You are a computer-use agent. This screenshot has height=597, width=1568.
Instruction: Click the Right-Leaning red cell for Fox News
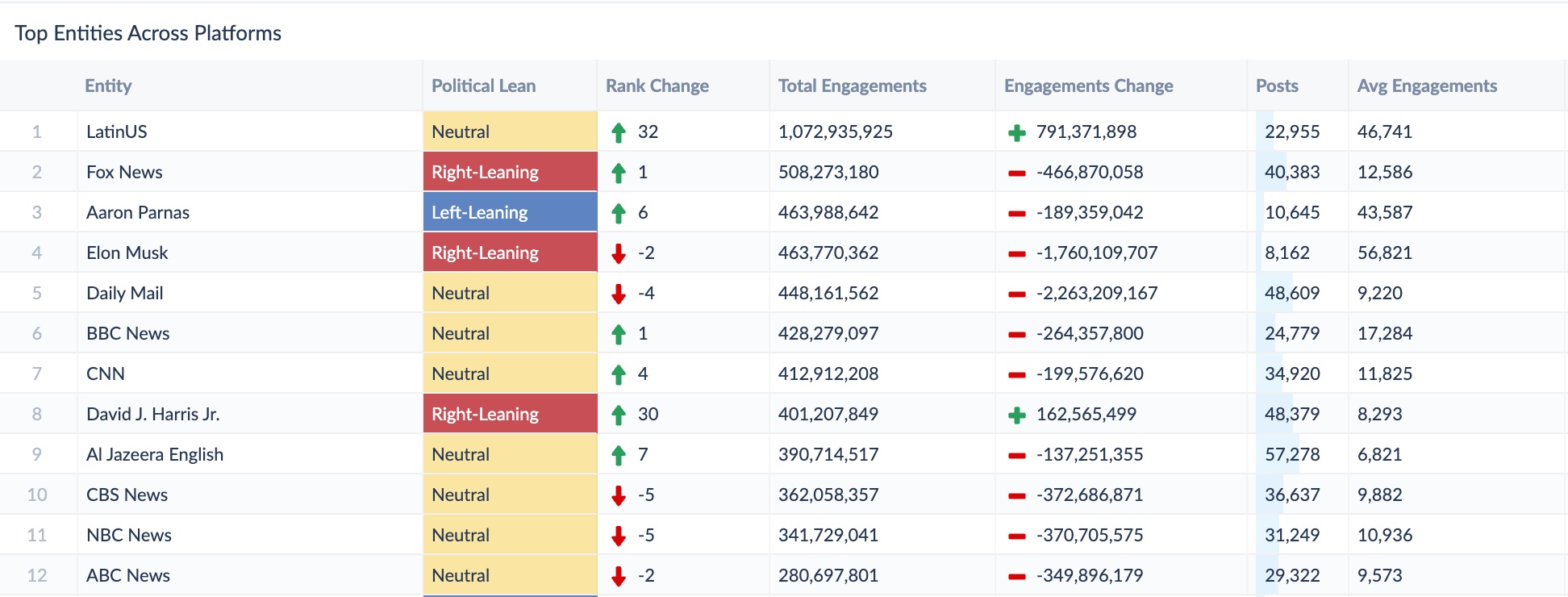[x=510, y=172]
